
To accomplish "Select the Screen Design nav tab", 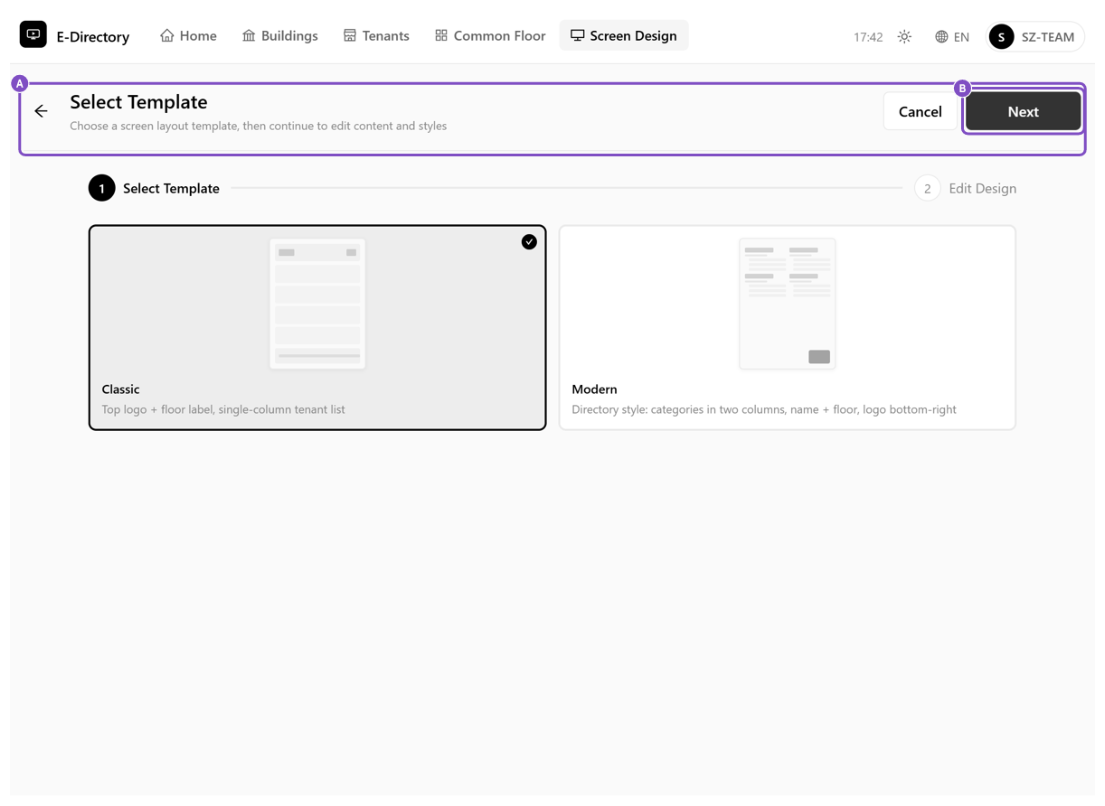I will 624,35.
